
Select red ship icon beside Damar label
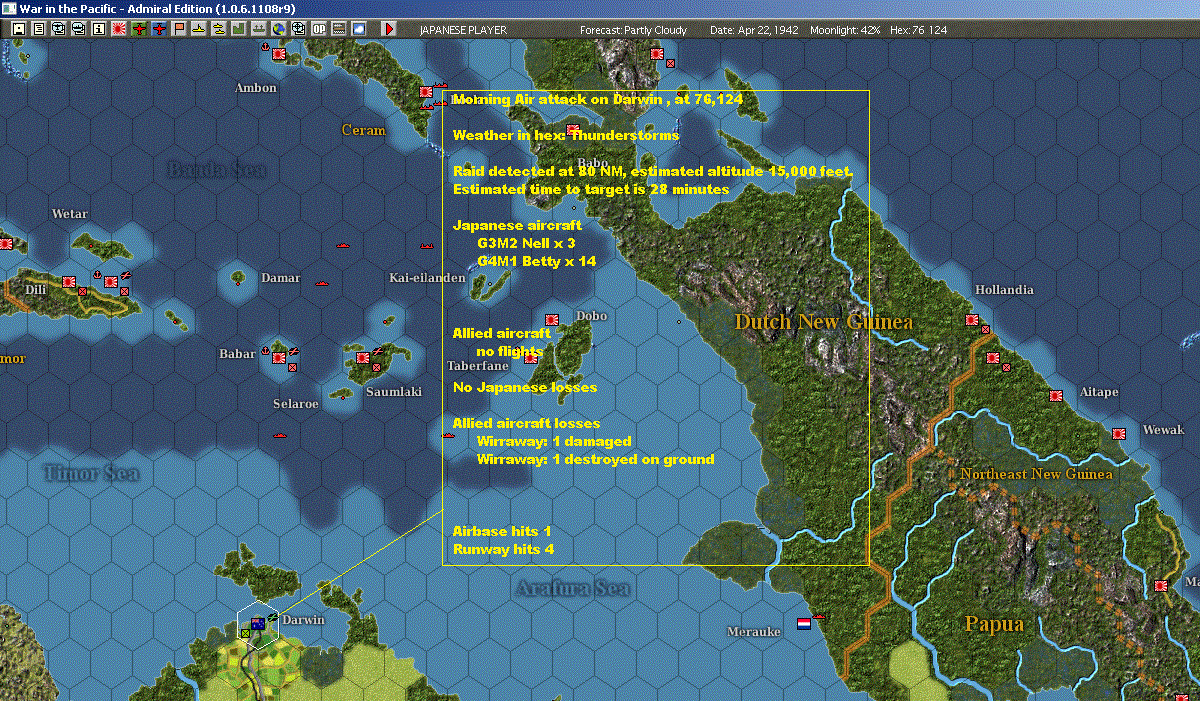point(322,283)
